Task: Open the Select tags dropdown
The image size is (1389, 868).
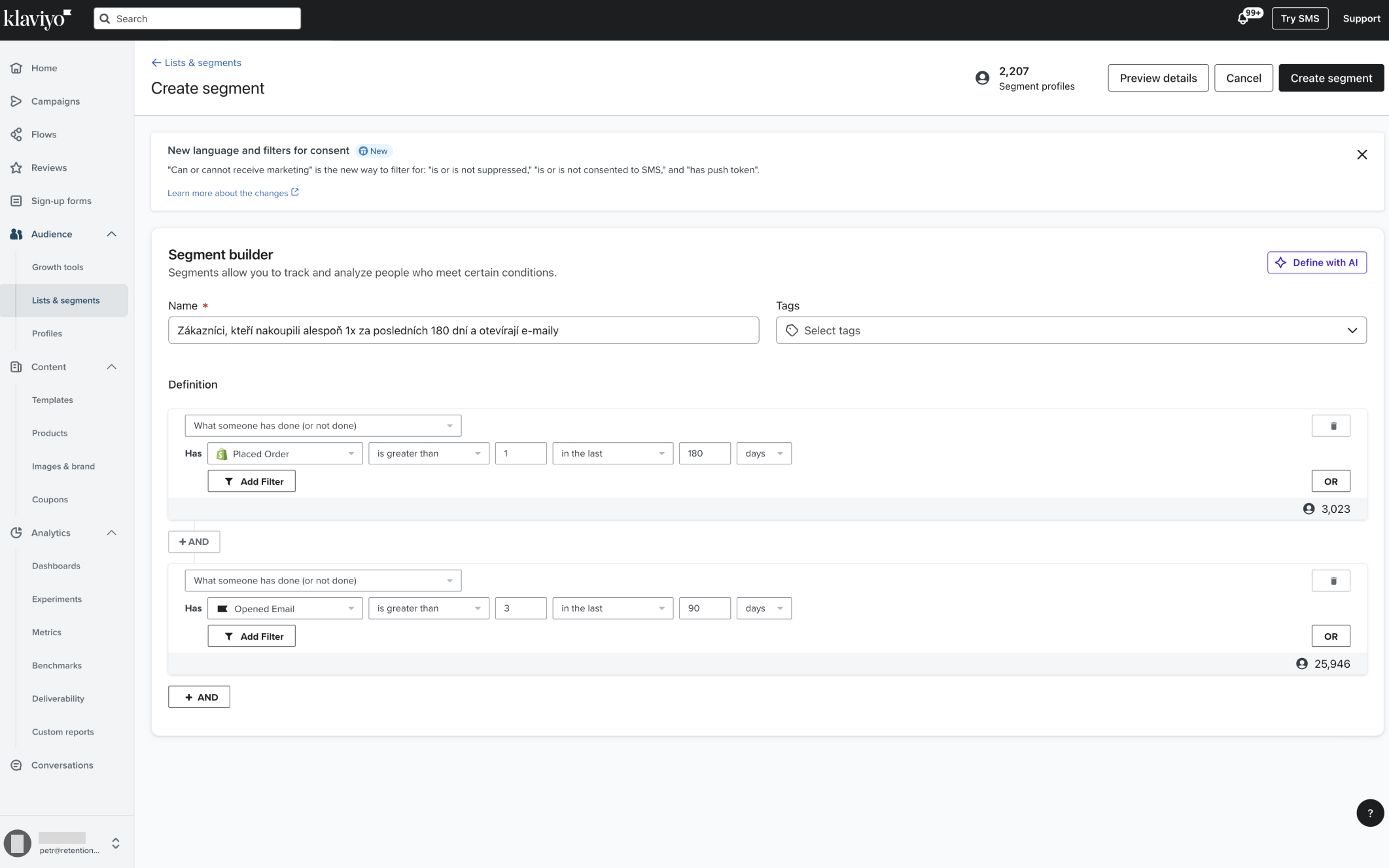Action: tap(1071, 330)
